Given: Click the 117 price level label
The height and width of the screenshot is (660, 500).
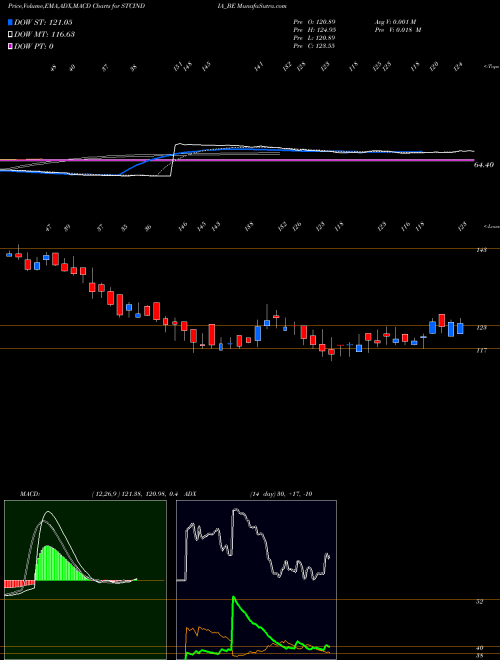Looking at the screenshot, I should pyautogui.click(x=481, y=350).
